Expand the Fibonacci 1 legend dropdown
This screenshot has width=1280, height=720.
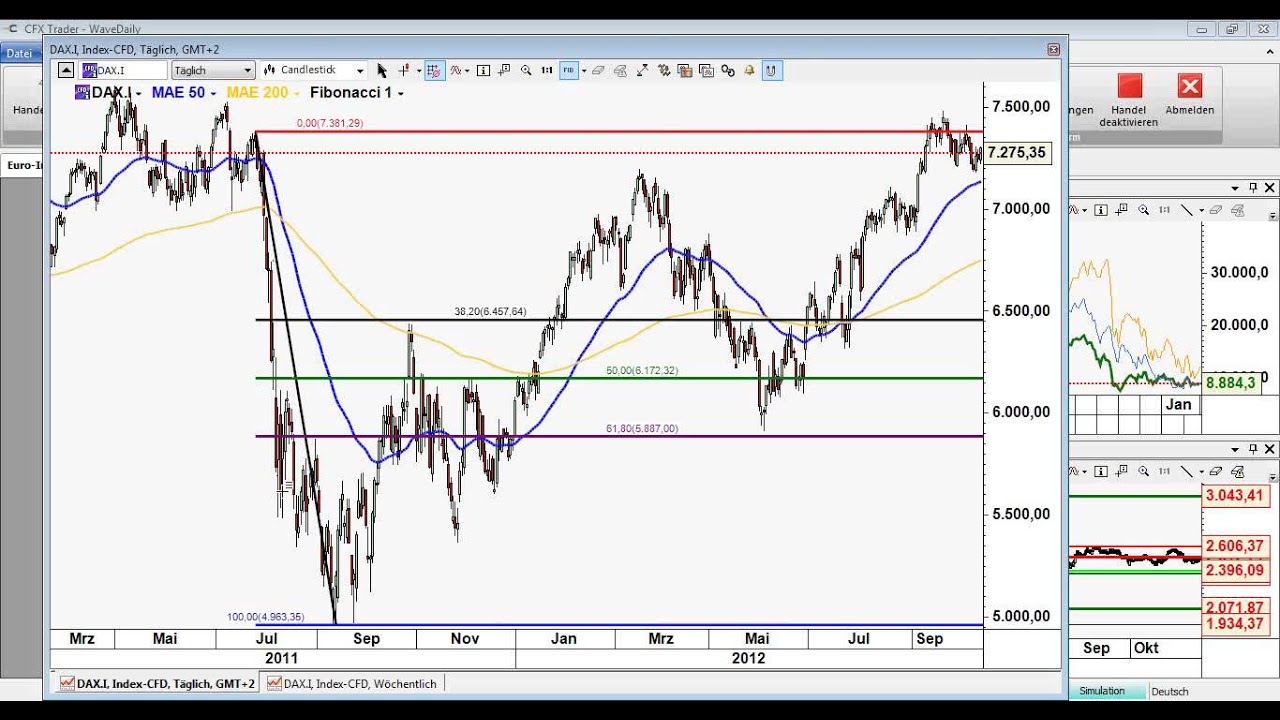(401, 93)
